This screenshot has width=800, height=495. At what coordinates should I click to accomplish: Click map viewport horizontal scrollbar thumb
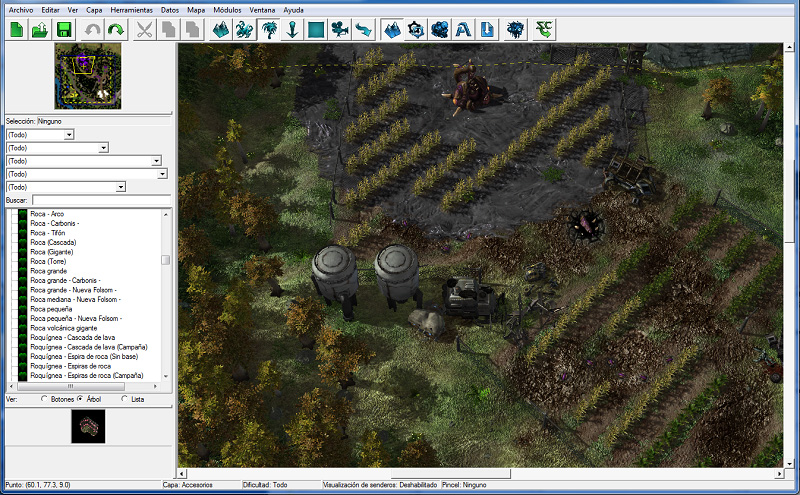[x=451, y=474]
